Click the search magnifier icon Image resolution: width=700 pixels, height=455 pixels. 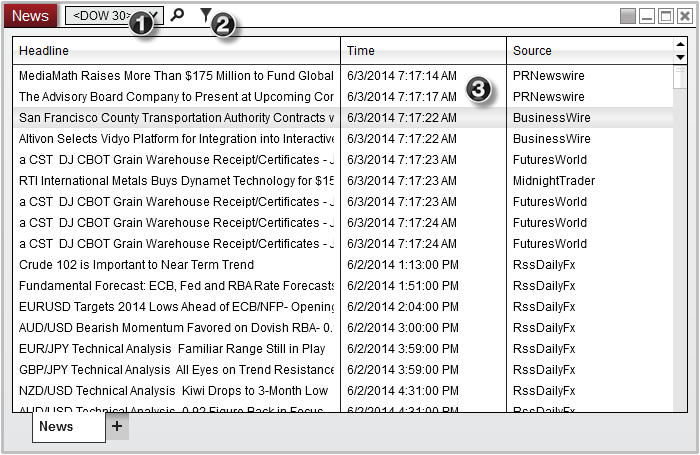click(x=178, y=15)
